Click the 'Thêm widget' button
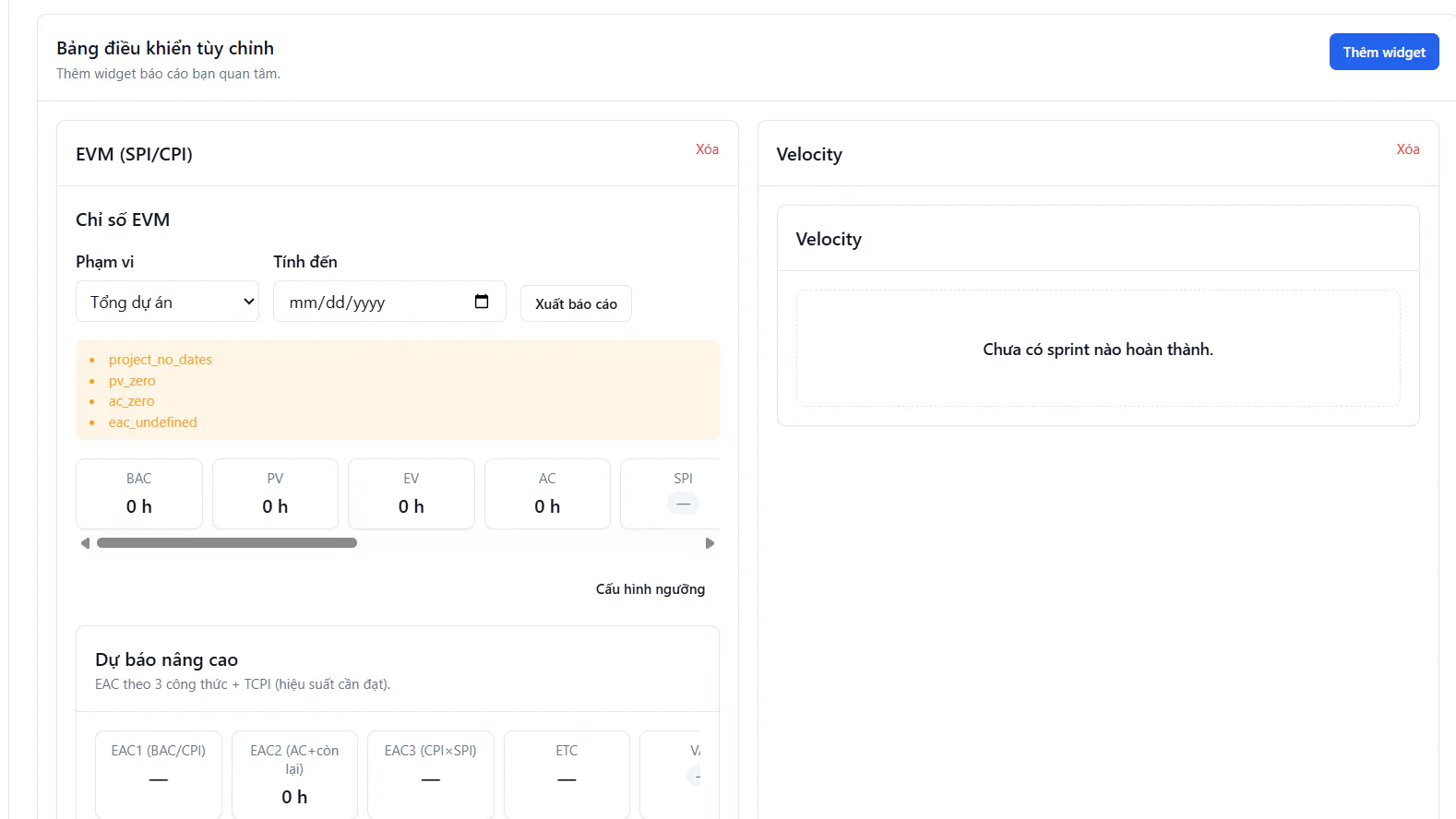This screenshot has height=819, width=1456. [1384, 53]
